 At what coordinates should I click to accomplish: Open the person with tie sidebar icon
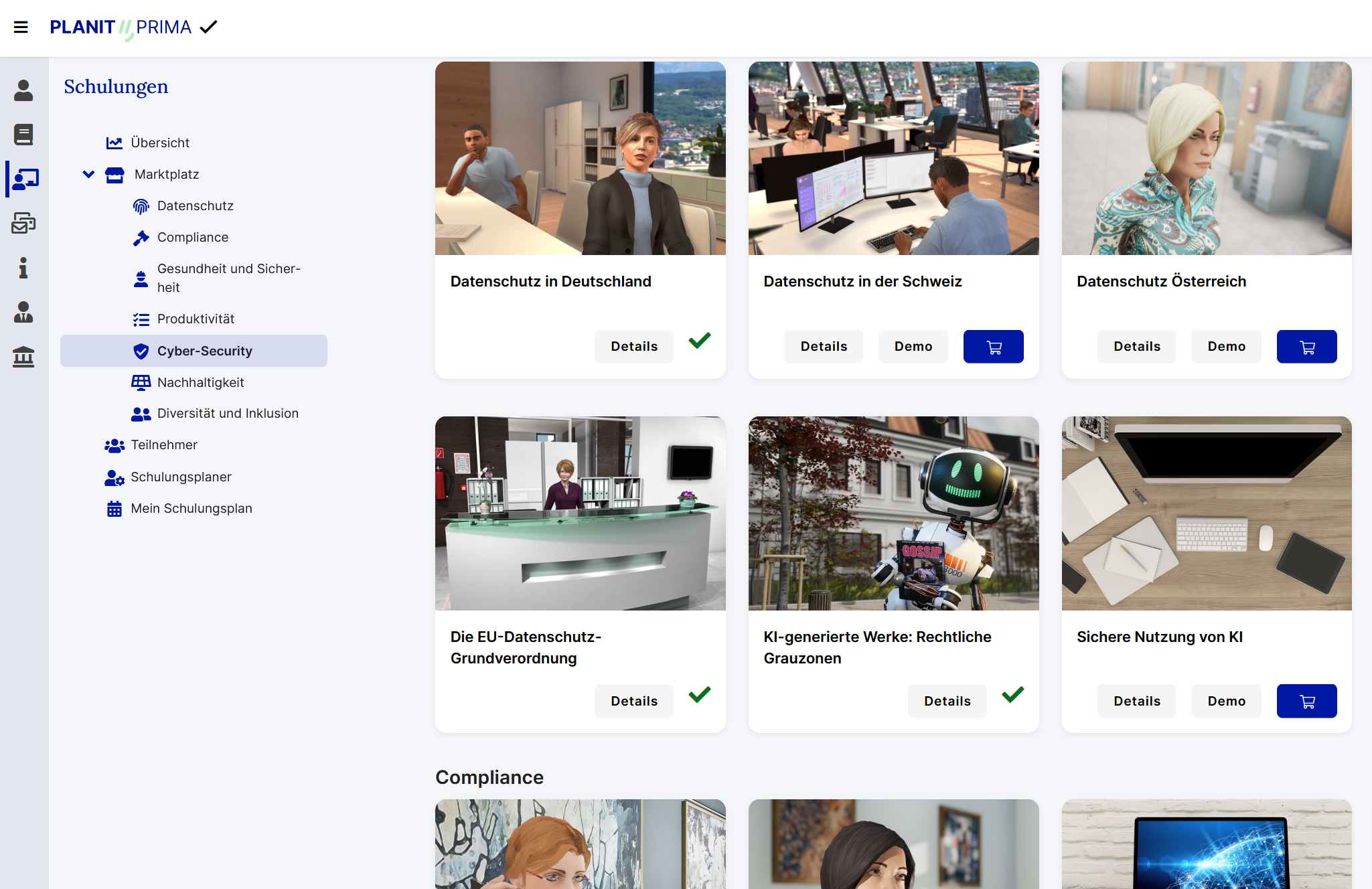[x=23, y=312]
